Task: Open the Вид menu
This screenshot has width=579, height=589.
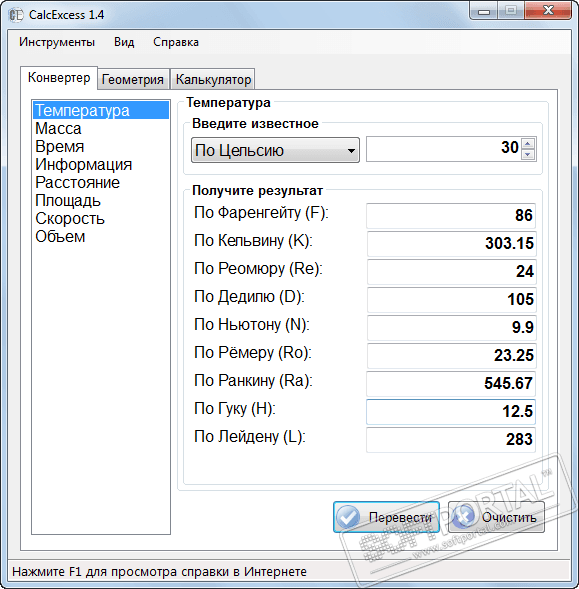Action: (x=124, y=42)
